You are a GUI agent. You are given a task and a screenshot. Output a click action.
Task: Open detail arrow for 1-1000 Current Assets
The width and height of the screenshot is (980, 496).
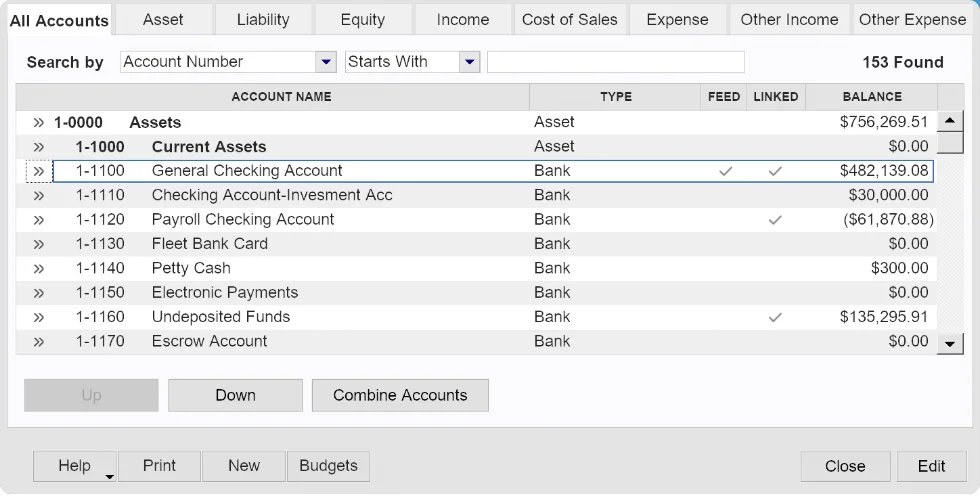click(39, 147)
